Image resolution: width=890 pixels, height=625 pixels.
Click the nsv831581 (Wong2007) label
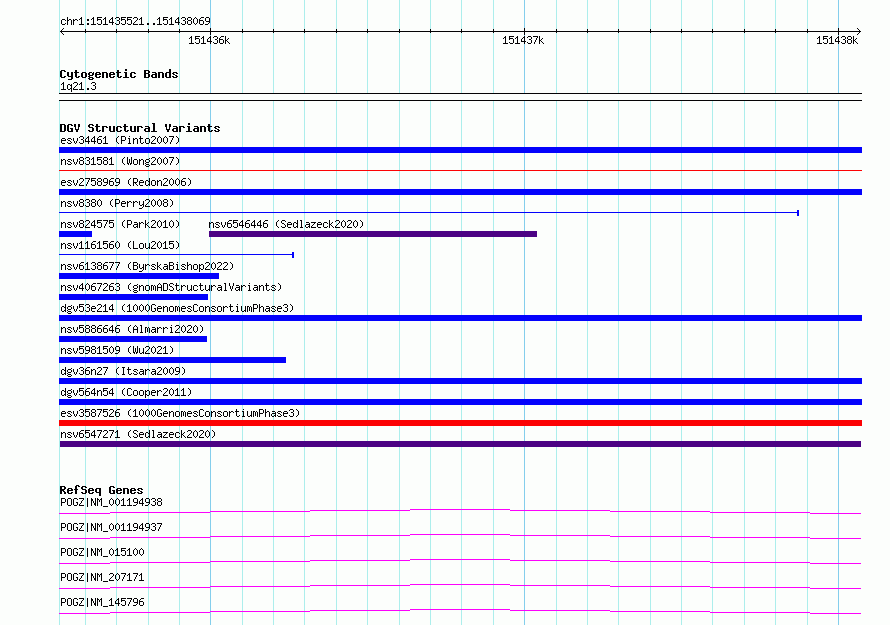pyautogui.click(x=120, y=161)
